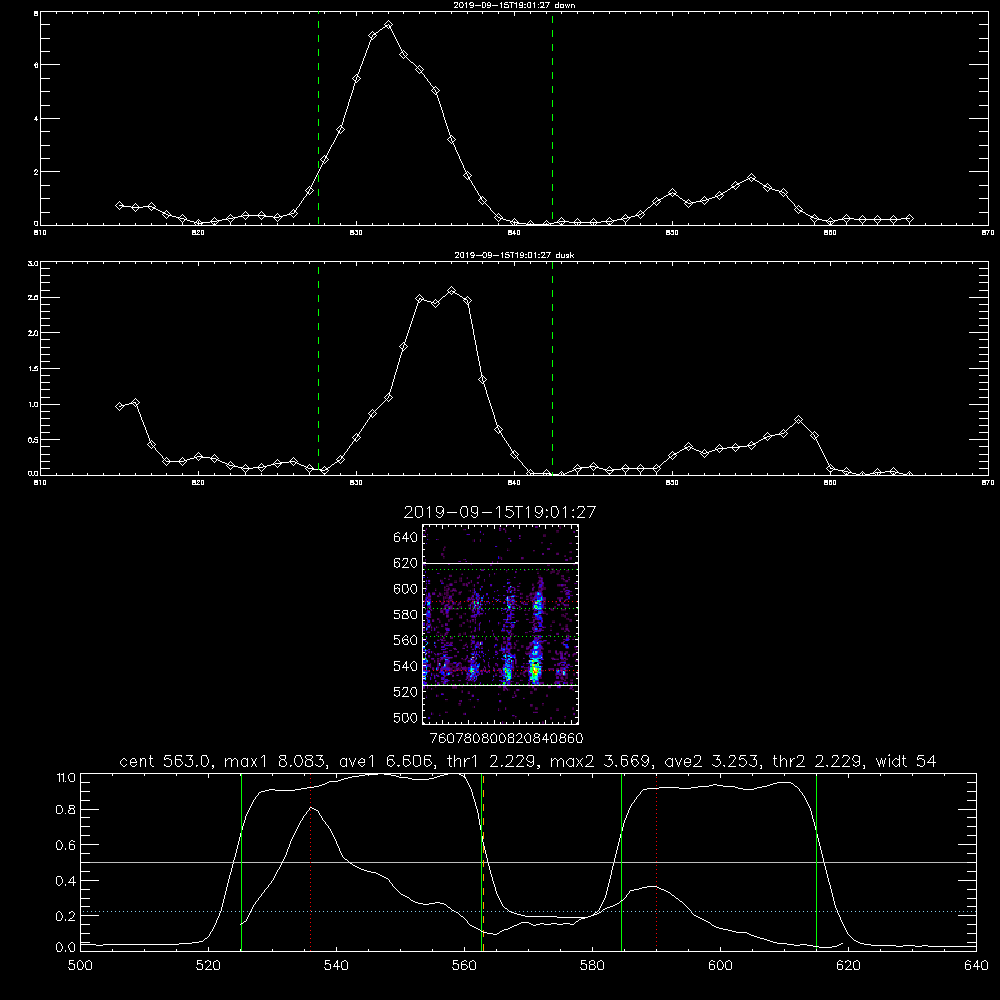Screen dimensions: 1000x1000
Task: Click the spectrogram y-axis label 560
Action: (x=406, y=640)
